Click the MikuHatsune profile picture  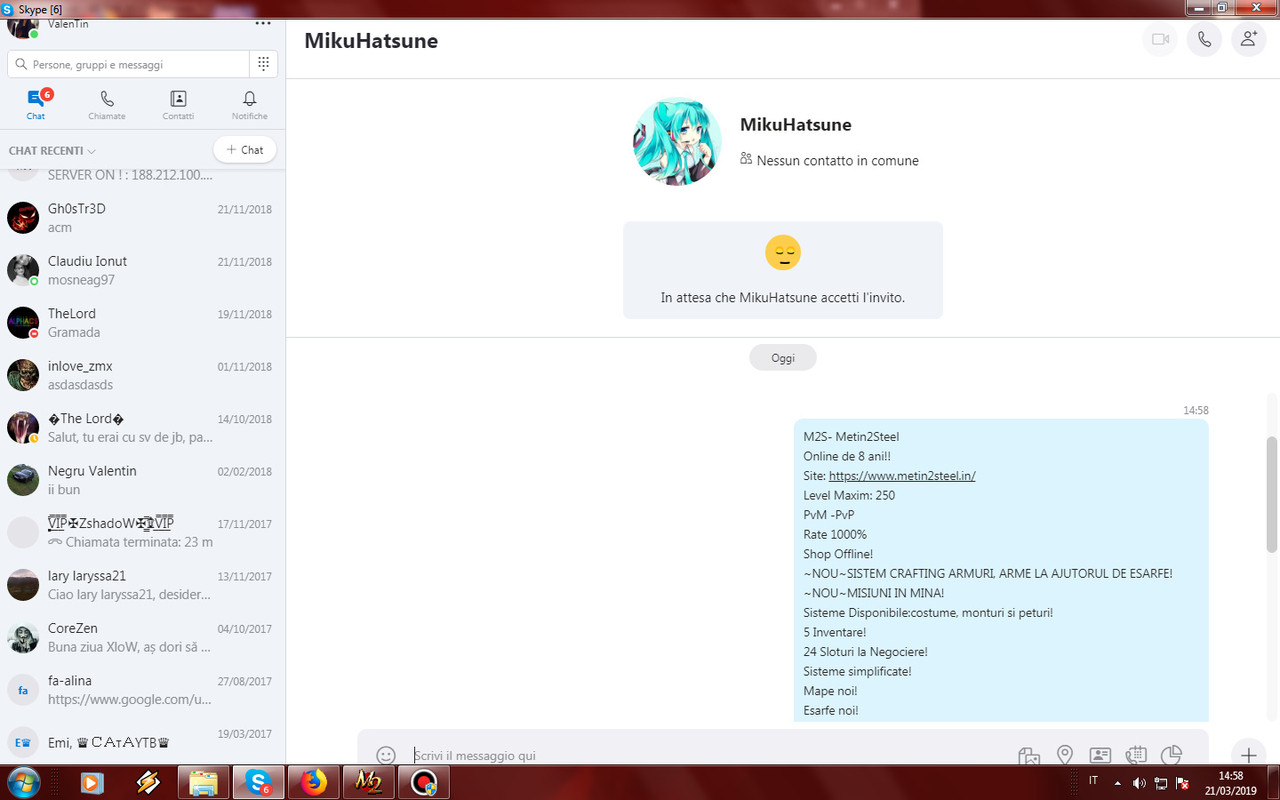pos(677,141)
